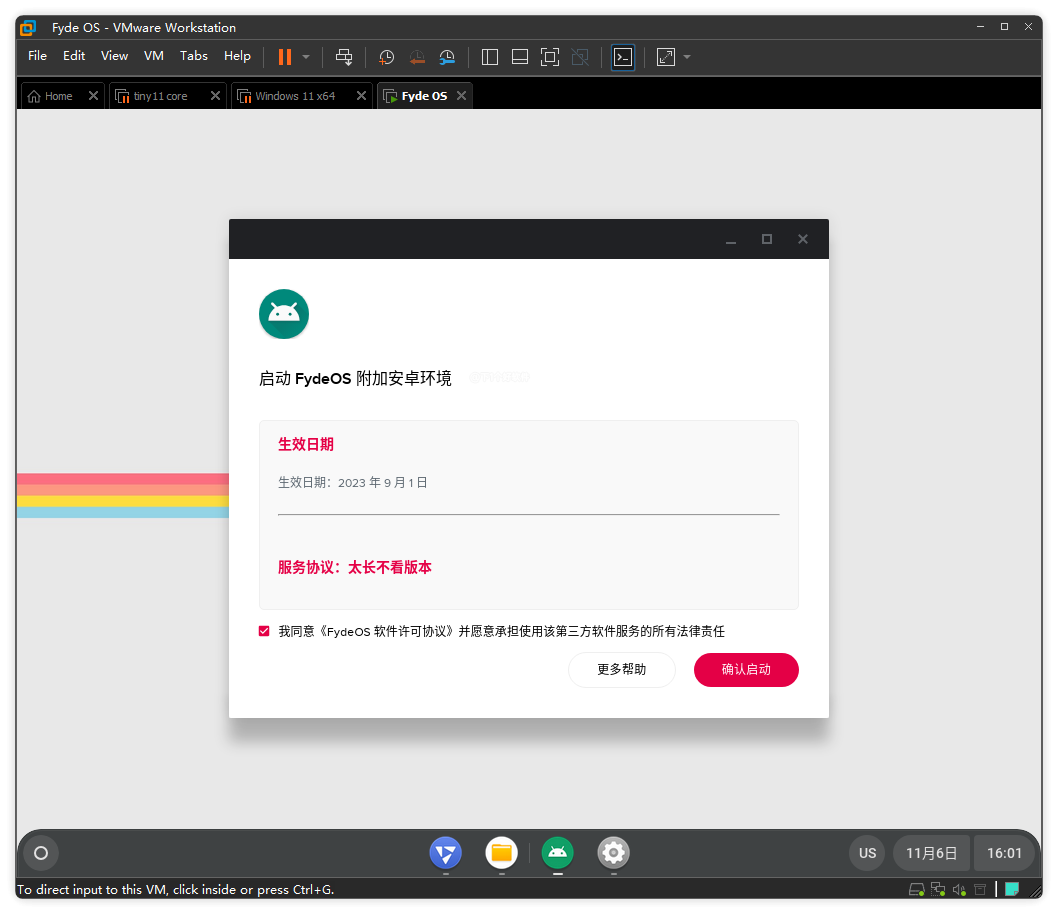Click the orange Pause VM button
Image resolution: width=1058 pixels, height=914 pixels.
tap(285, 57)
